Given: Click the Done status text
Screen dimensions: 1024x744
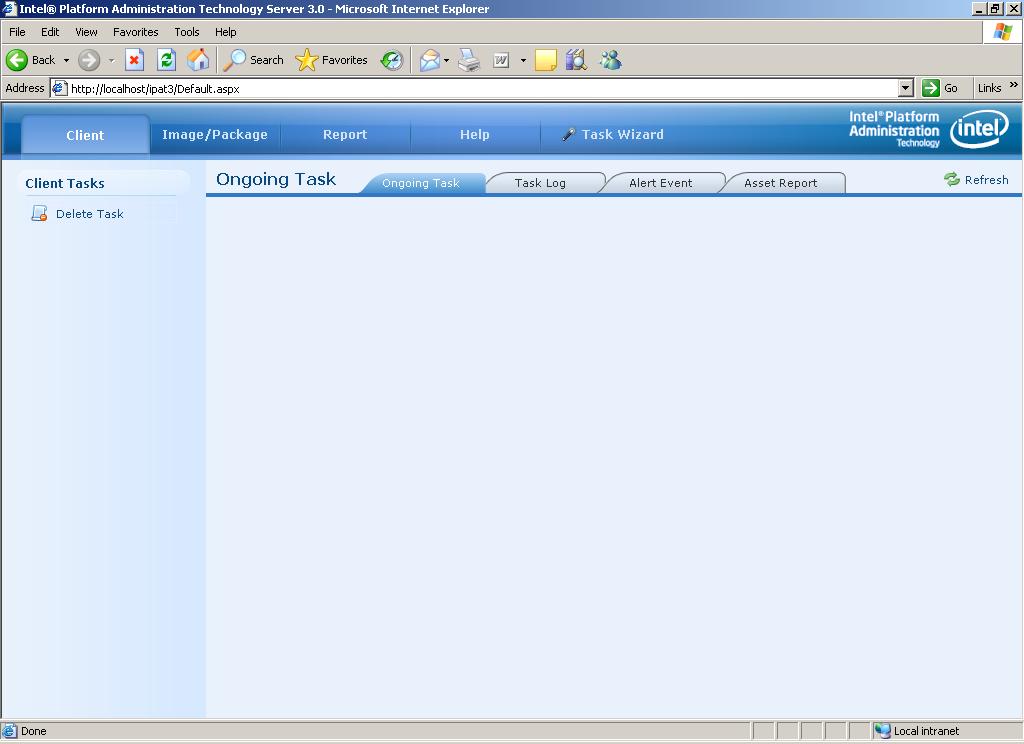Looking at the screenshot, I should (33, 731).
